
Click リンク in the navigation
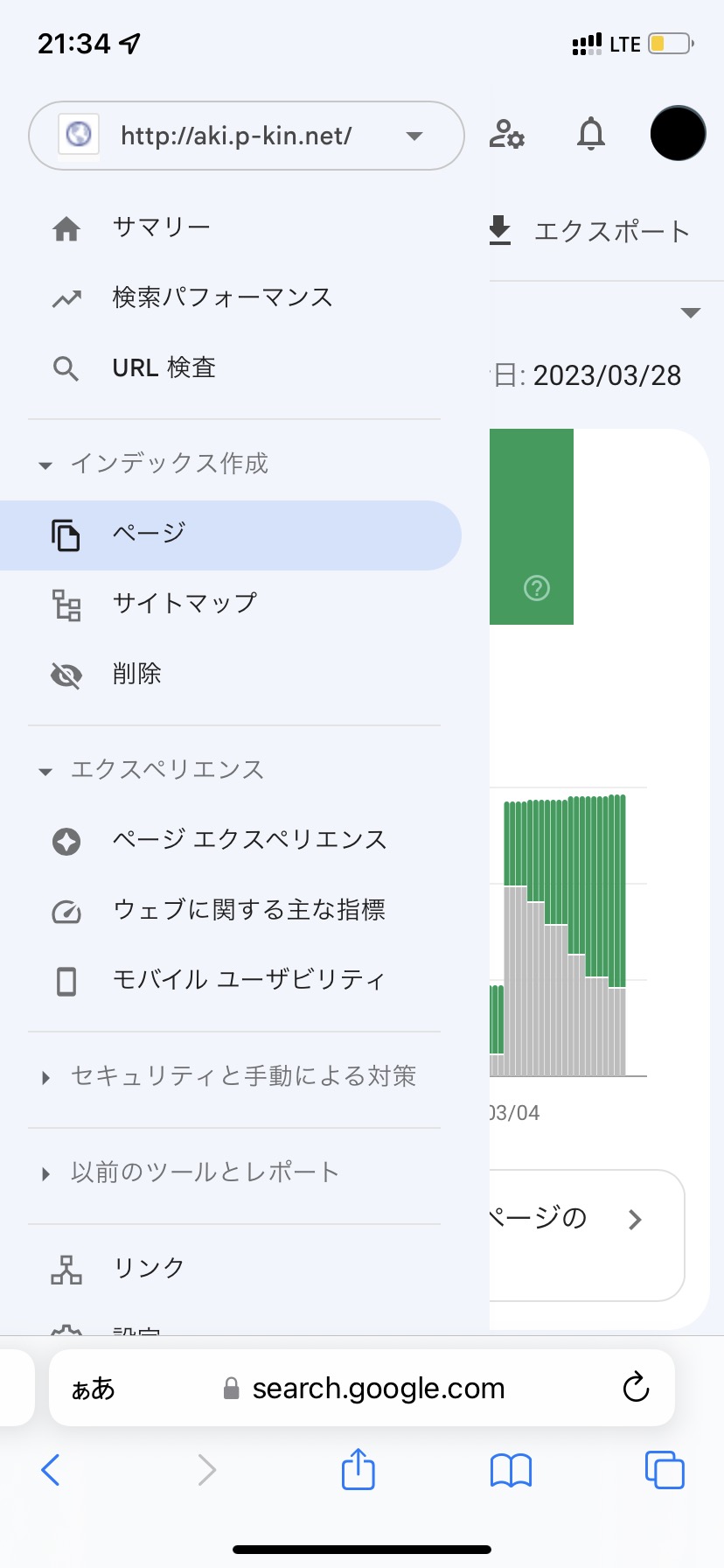149,1269
